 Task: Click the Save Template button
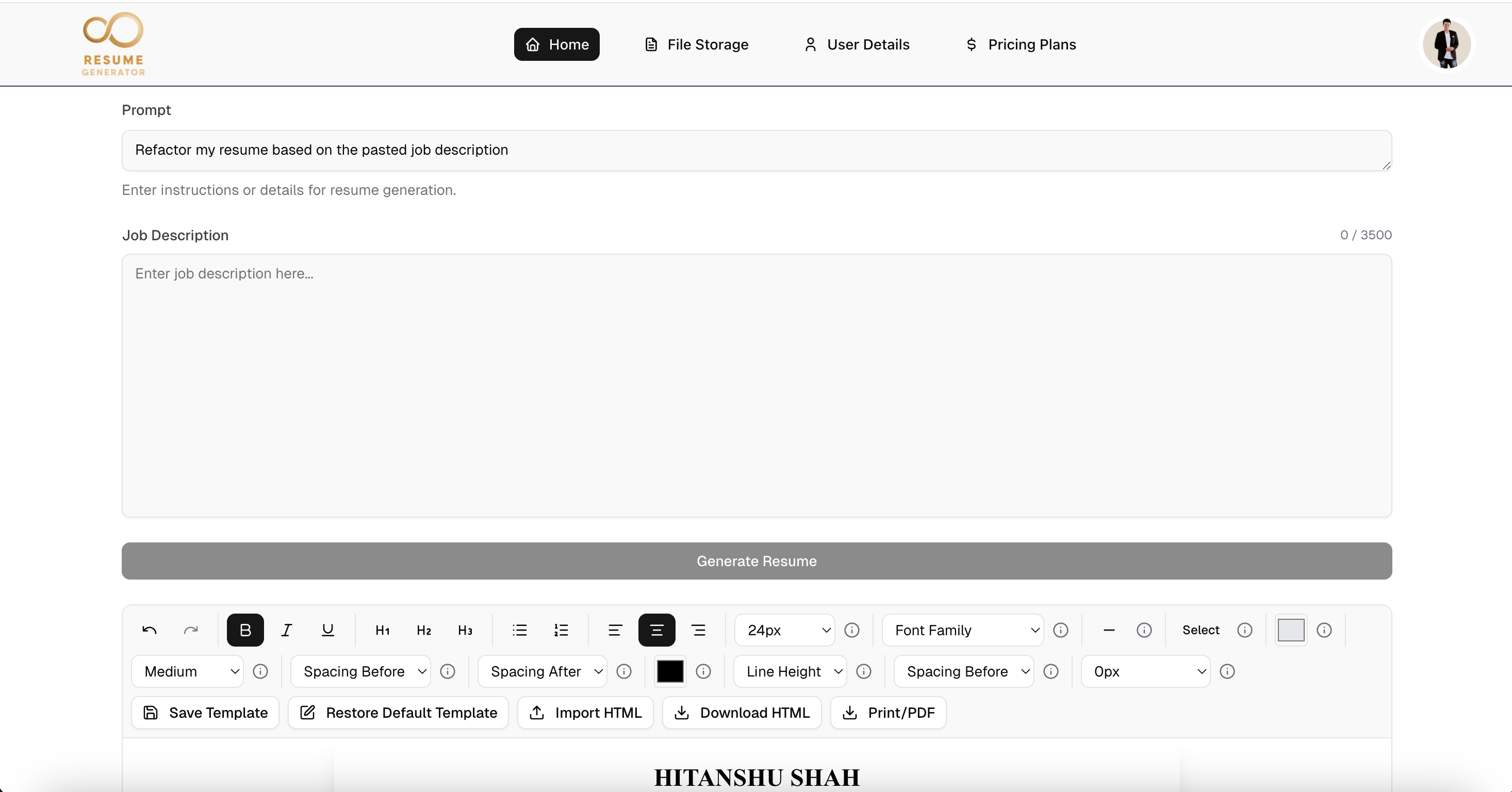point(204,712)
